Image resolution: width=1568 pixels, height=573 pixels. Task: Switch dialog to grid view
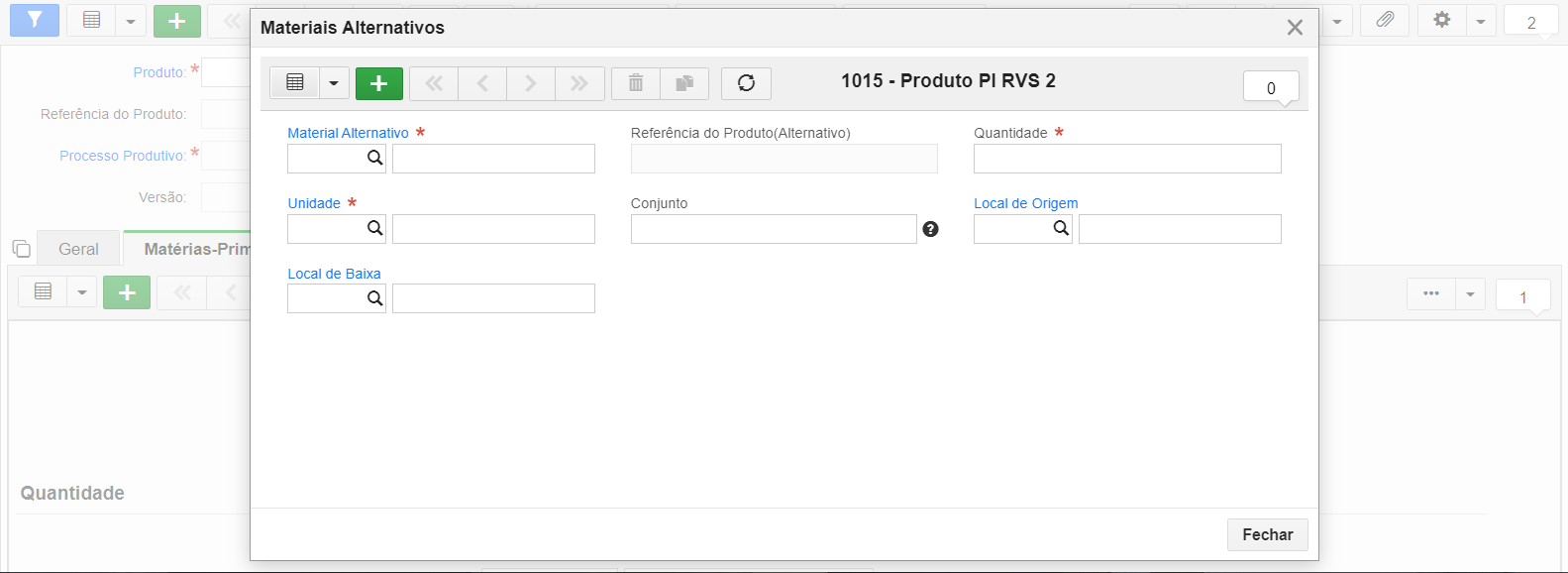pos(295,83)
